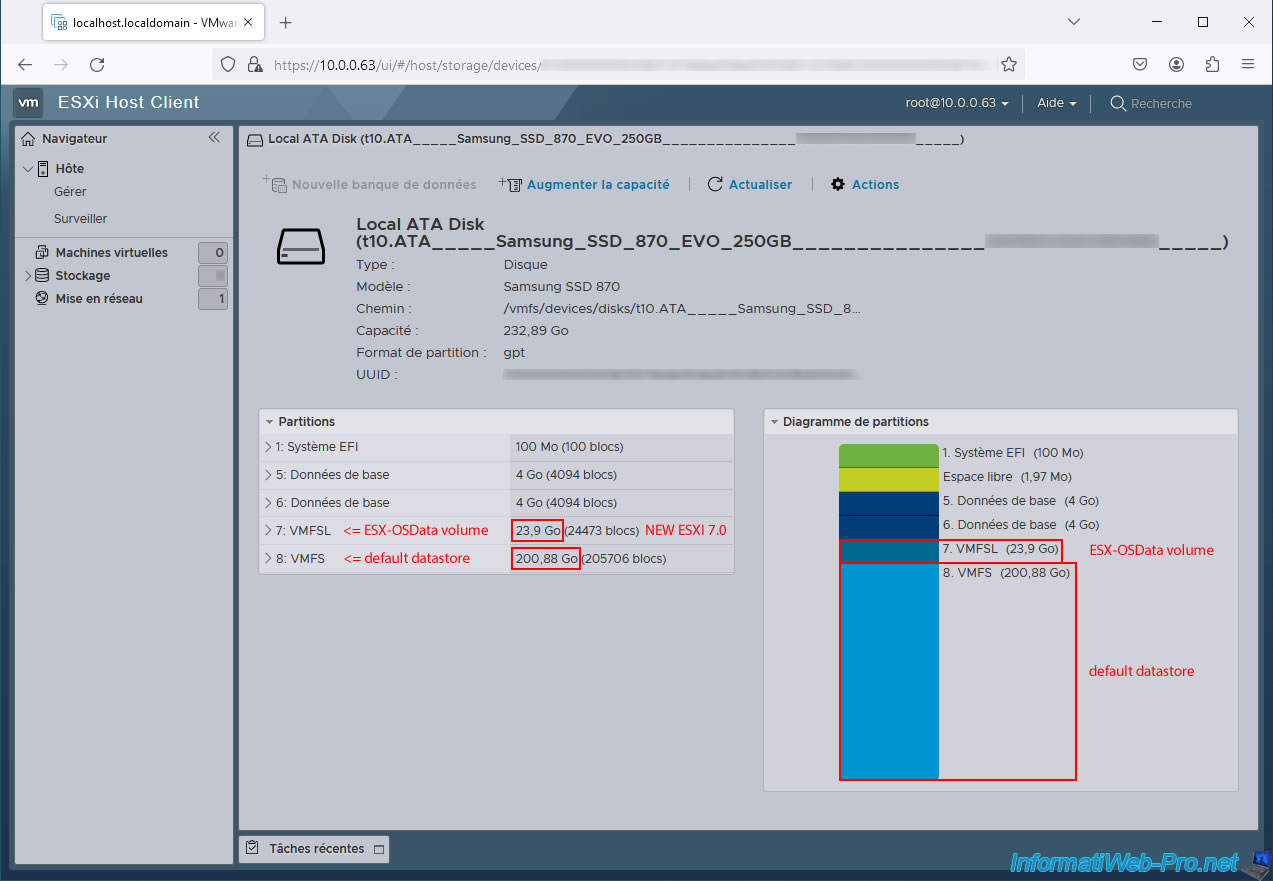Expand partition 1: Système EFI row
Screen dimensions: 1273x881
pyautogui.click(x=268, y=447)
